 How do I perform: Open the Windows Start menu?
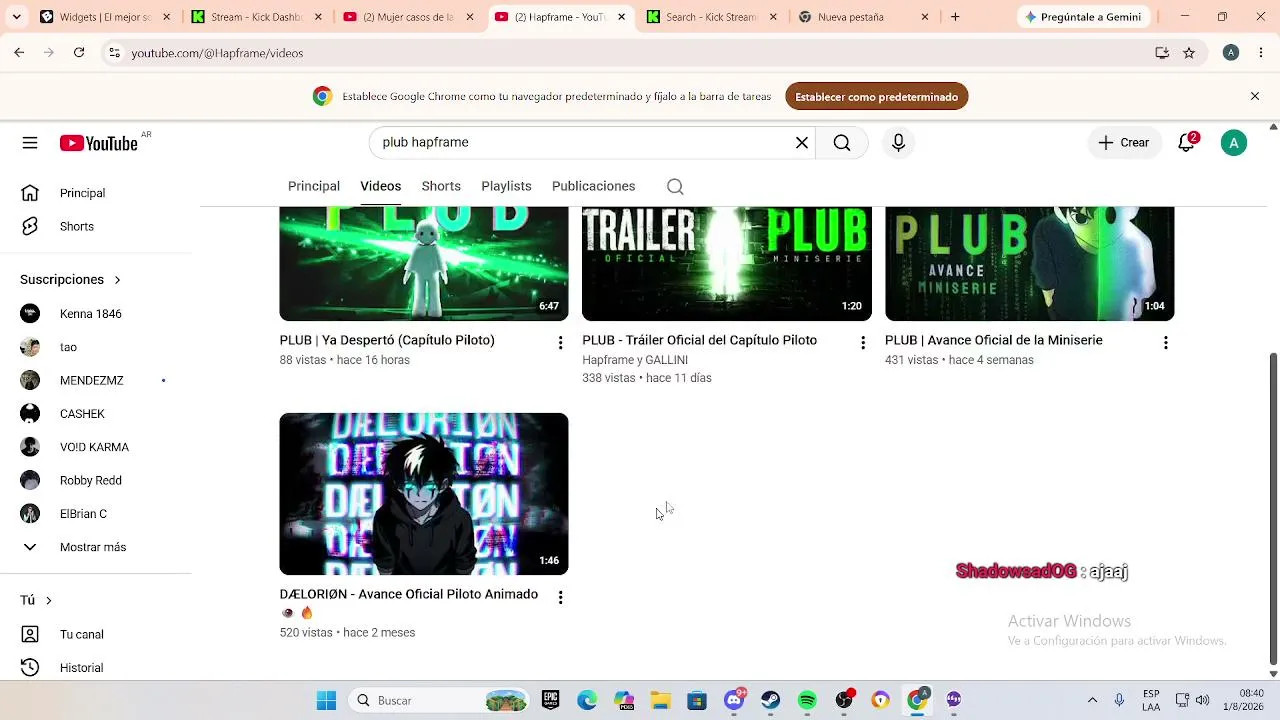[x=326, y=700]
